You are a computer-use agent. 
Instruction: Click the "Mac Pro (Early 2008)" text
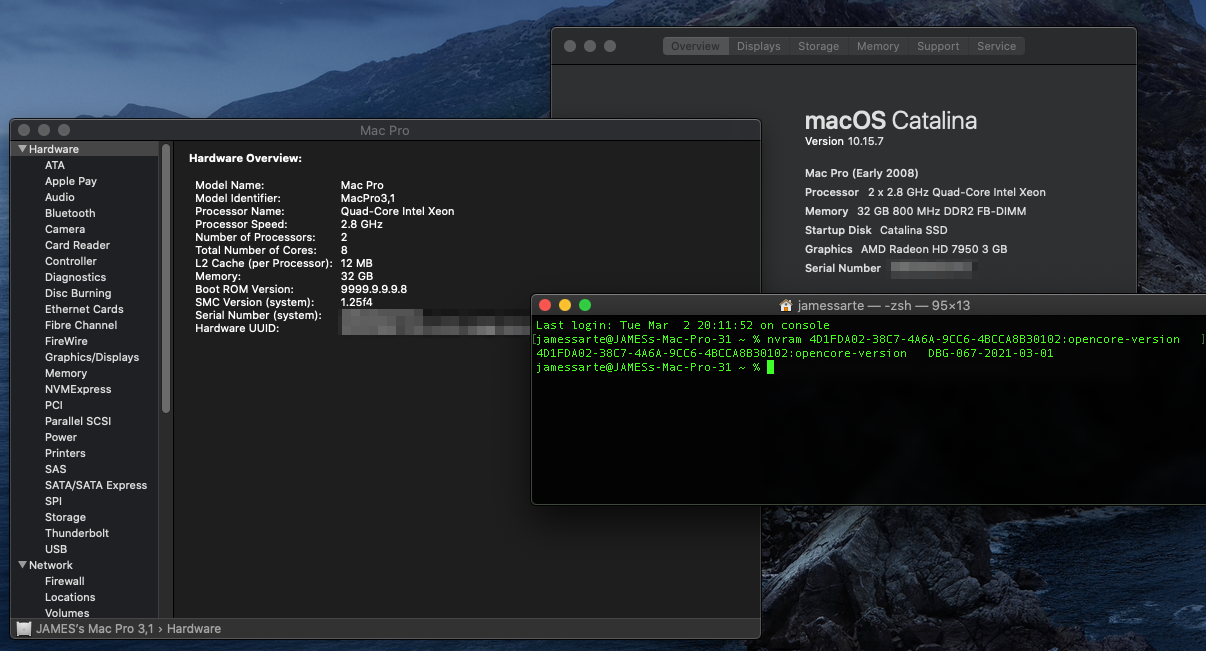click(862, 173)
